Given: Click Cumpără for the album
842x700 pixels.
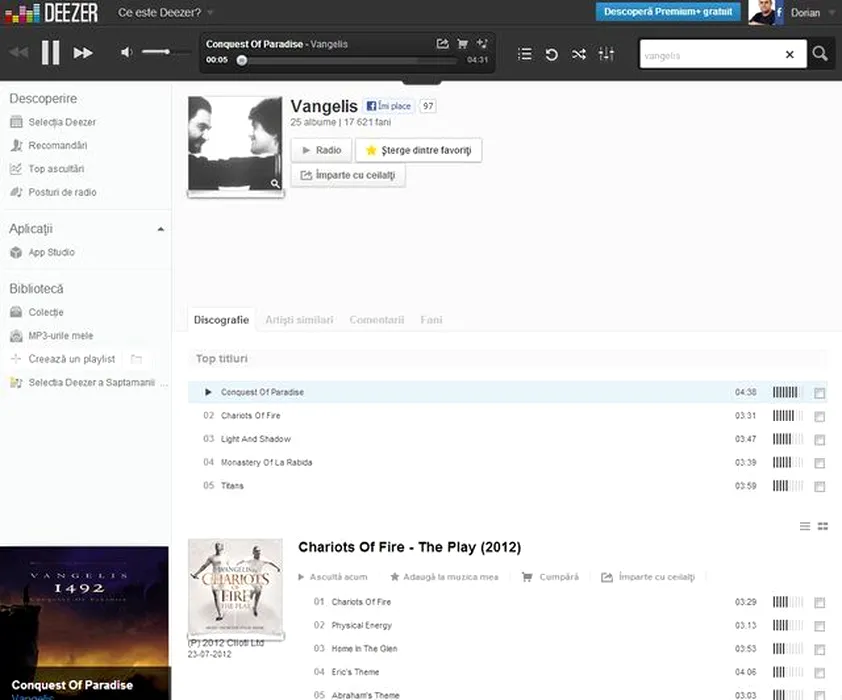Looking at the screenshot, I should tap(550, 577).
